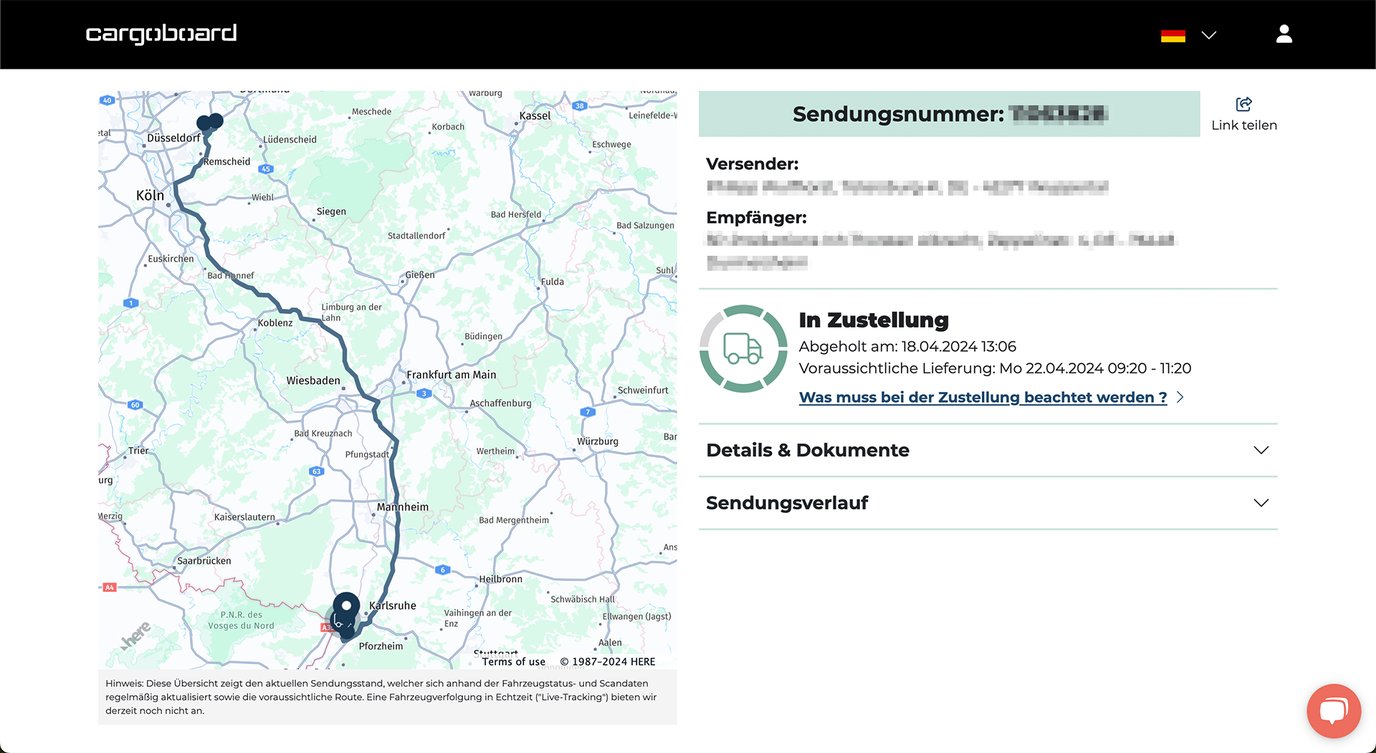Click the share icon above Link teilen

[x=1243, y=103]
